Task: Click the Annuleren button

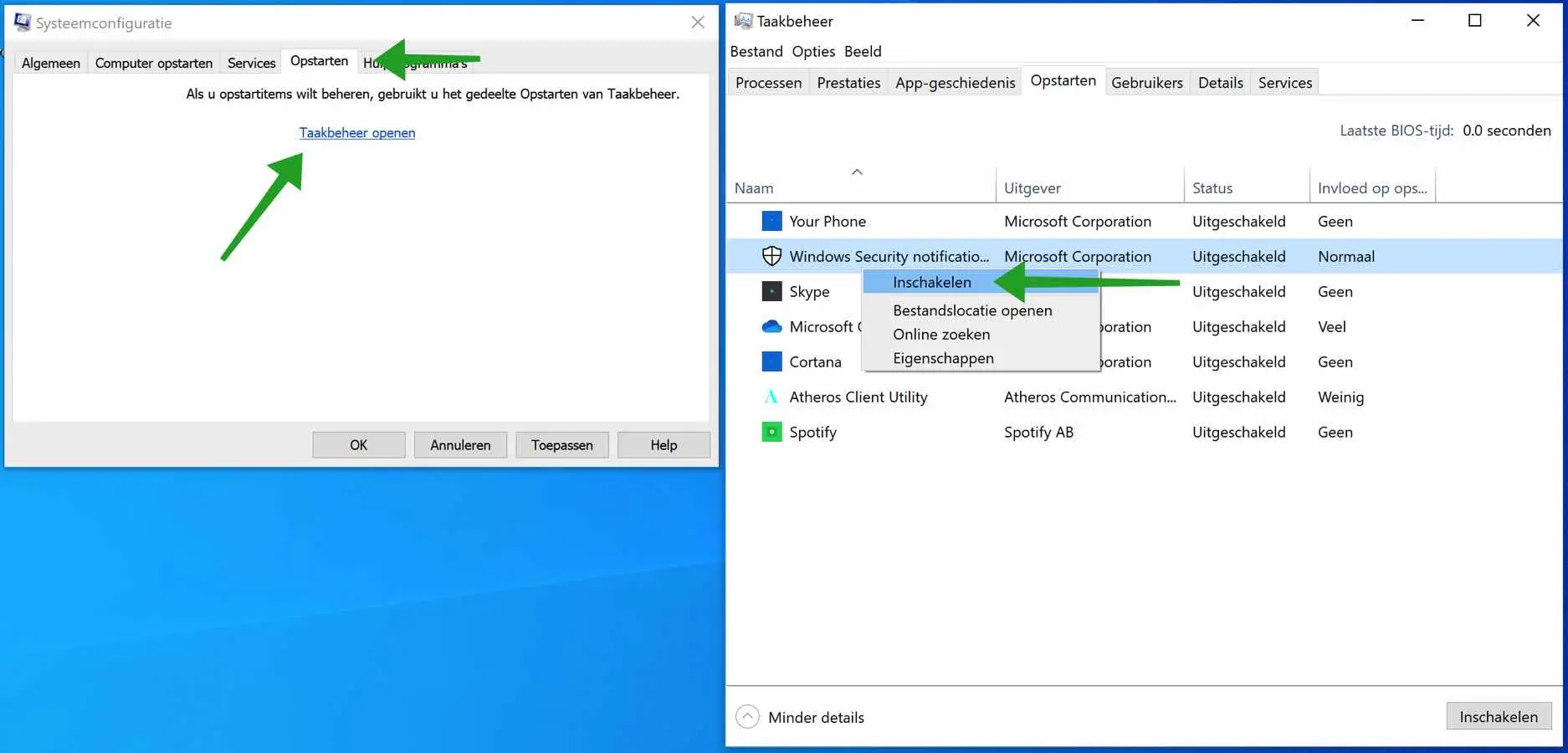Action: coord(460,445)
